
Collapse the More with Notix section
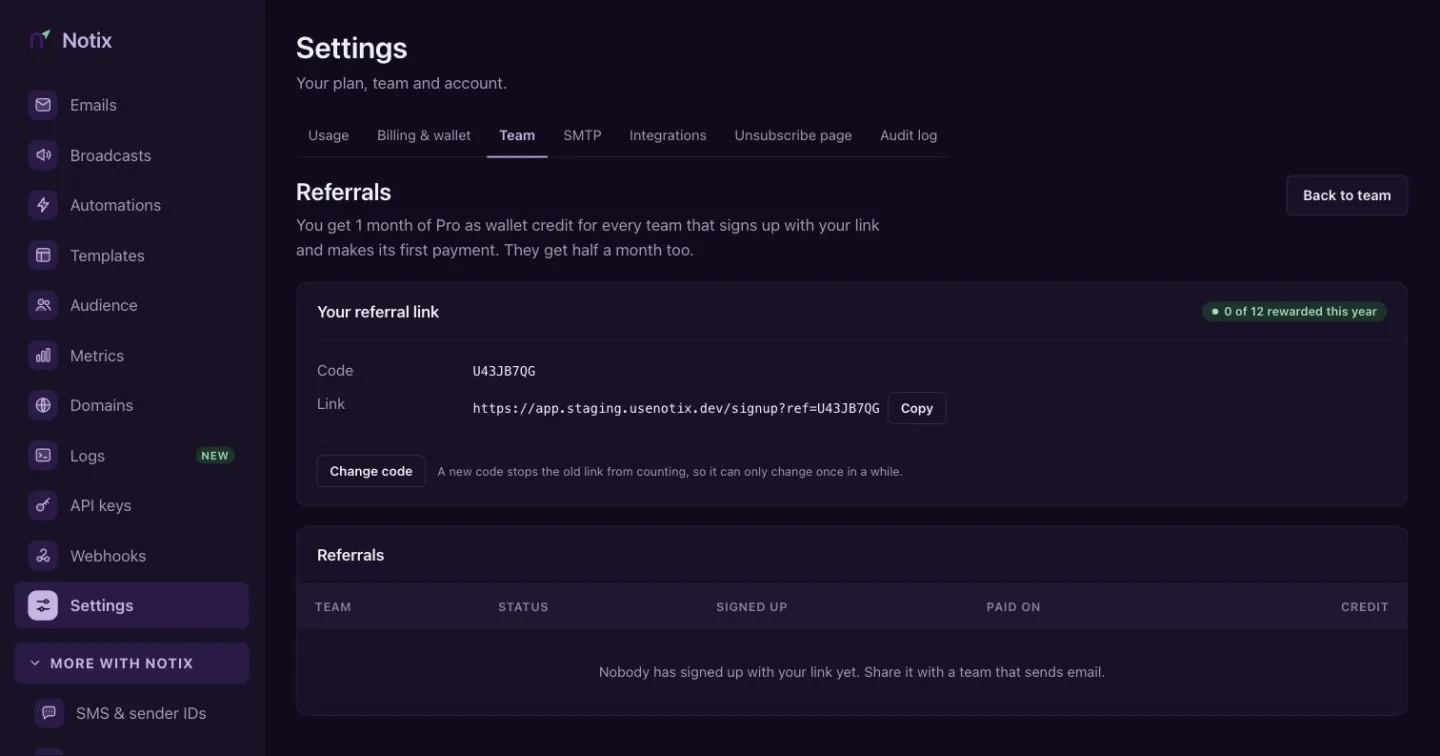(131, 663)
